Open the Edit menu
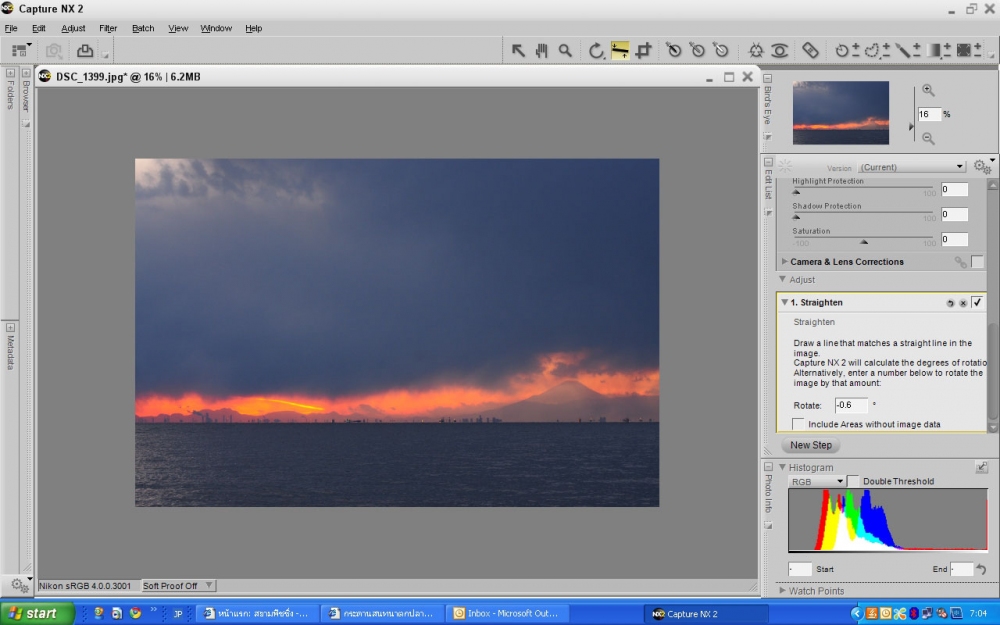The height and width of the screenshot is (625, 1000). tap(39, 28)
